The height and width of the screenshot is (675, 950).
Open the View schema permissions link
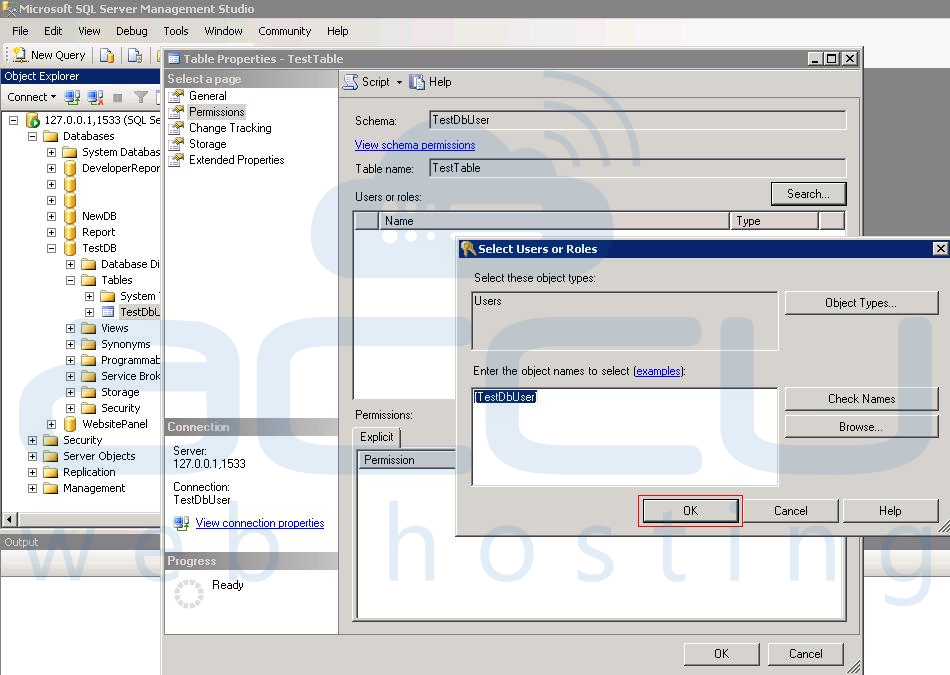click(x=415, y=145)
